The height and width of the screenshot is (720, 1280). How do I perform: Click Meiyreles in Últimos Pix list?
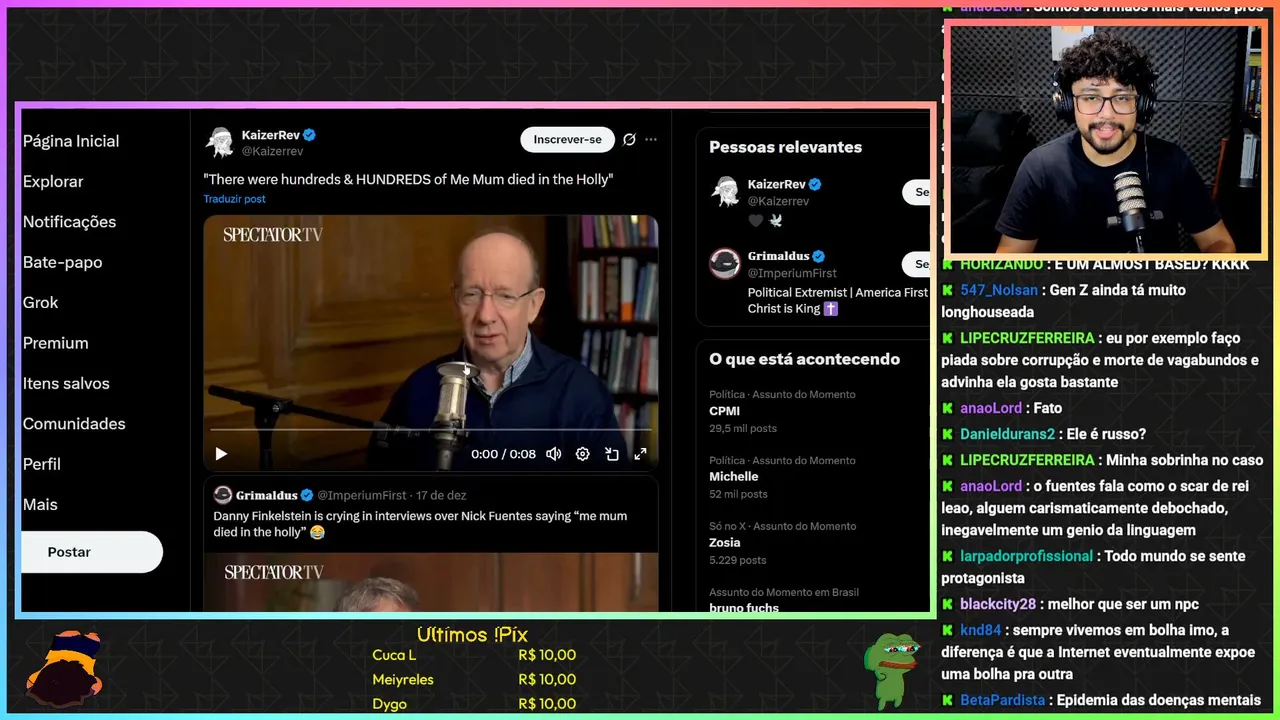point(403,679)
